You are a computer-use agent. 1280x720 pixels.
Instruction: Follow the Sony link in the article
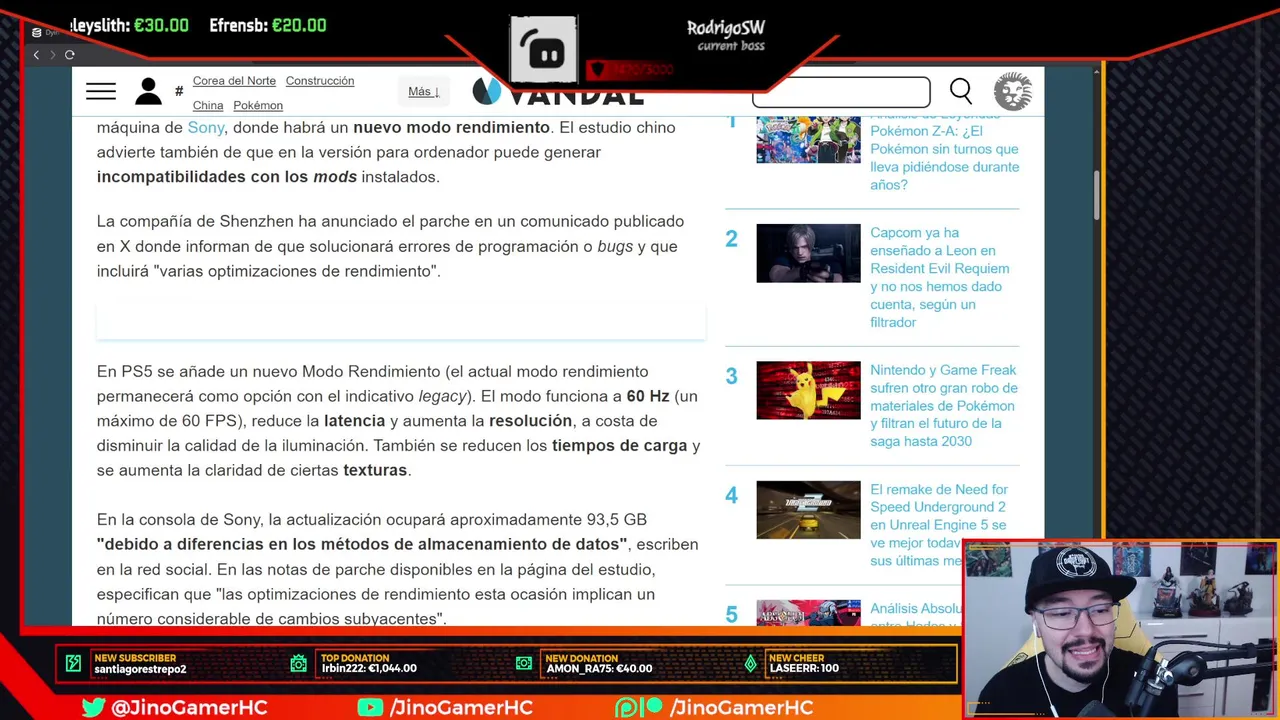pyautogui.click(x=206, y=127)
